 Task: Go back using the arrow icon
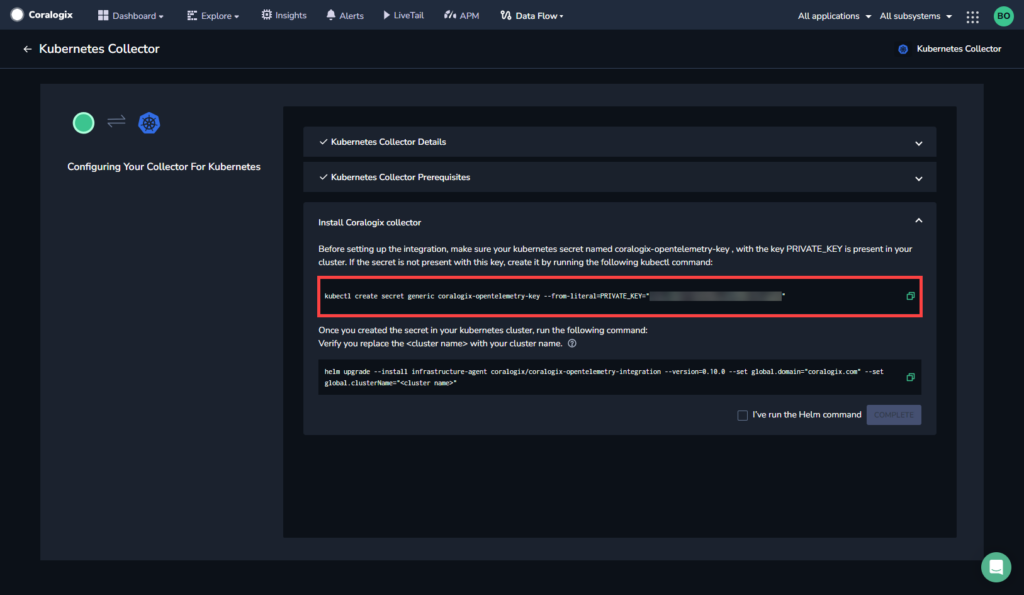(x=27, y=49)
